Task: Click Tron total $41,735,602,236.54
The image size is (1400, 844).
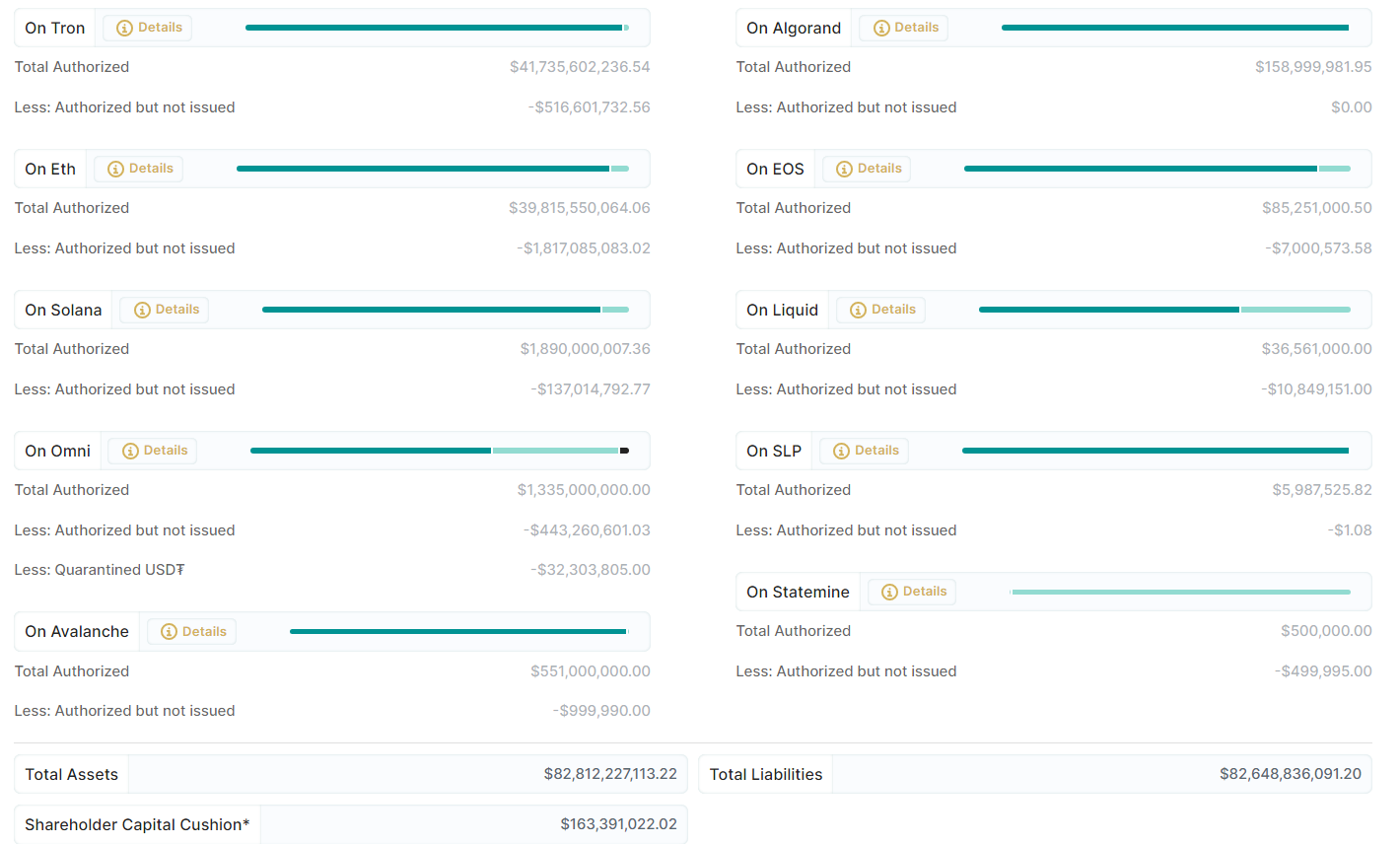Action: (580, 67)
